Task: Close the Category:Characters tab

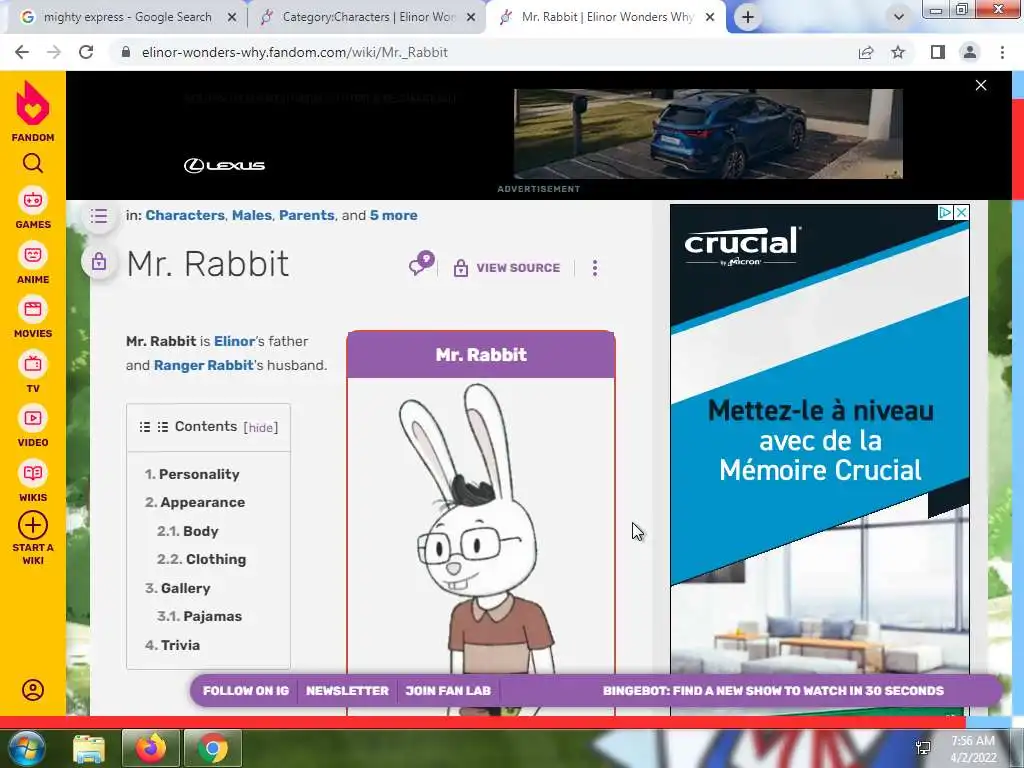Action: (471, 18)
